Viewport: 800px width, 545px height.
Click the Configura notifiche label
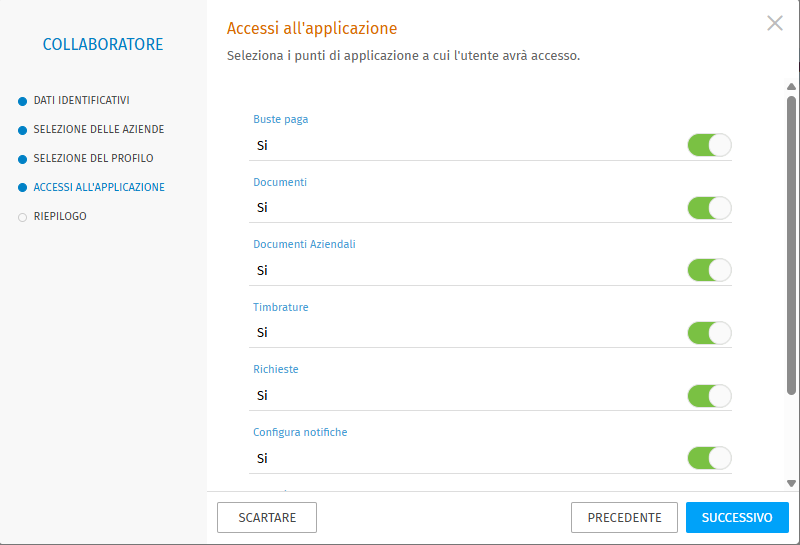(x=300, y=432)
